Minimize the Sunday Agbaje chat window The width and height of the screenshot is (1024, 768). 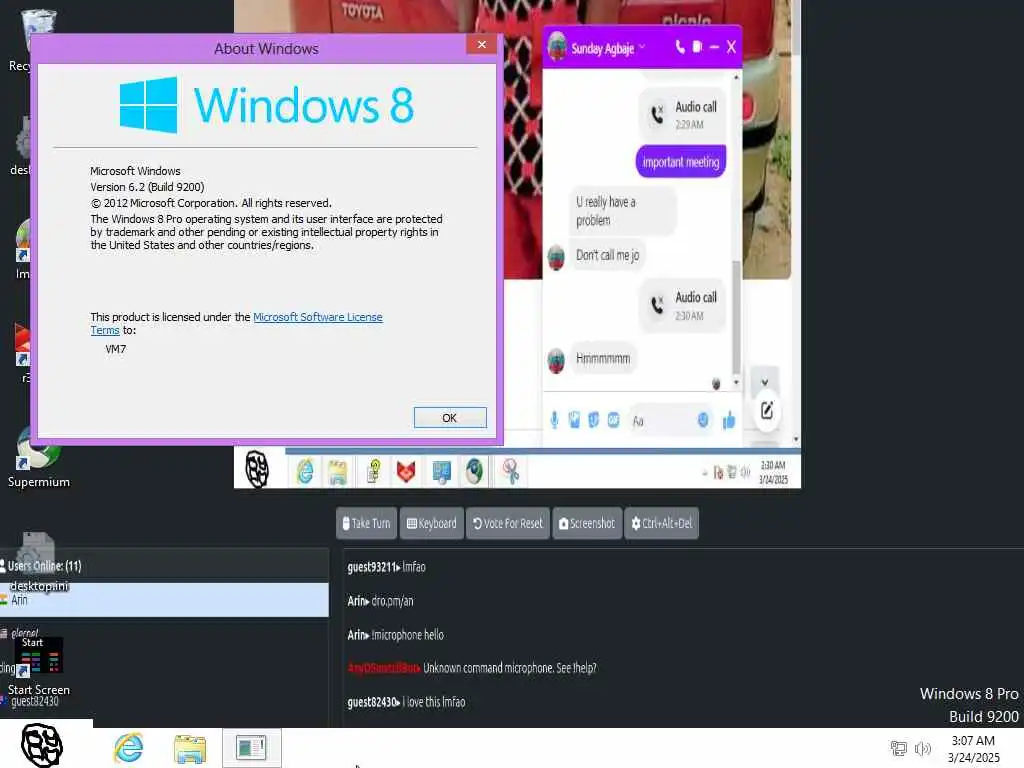[714, 47]
